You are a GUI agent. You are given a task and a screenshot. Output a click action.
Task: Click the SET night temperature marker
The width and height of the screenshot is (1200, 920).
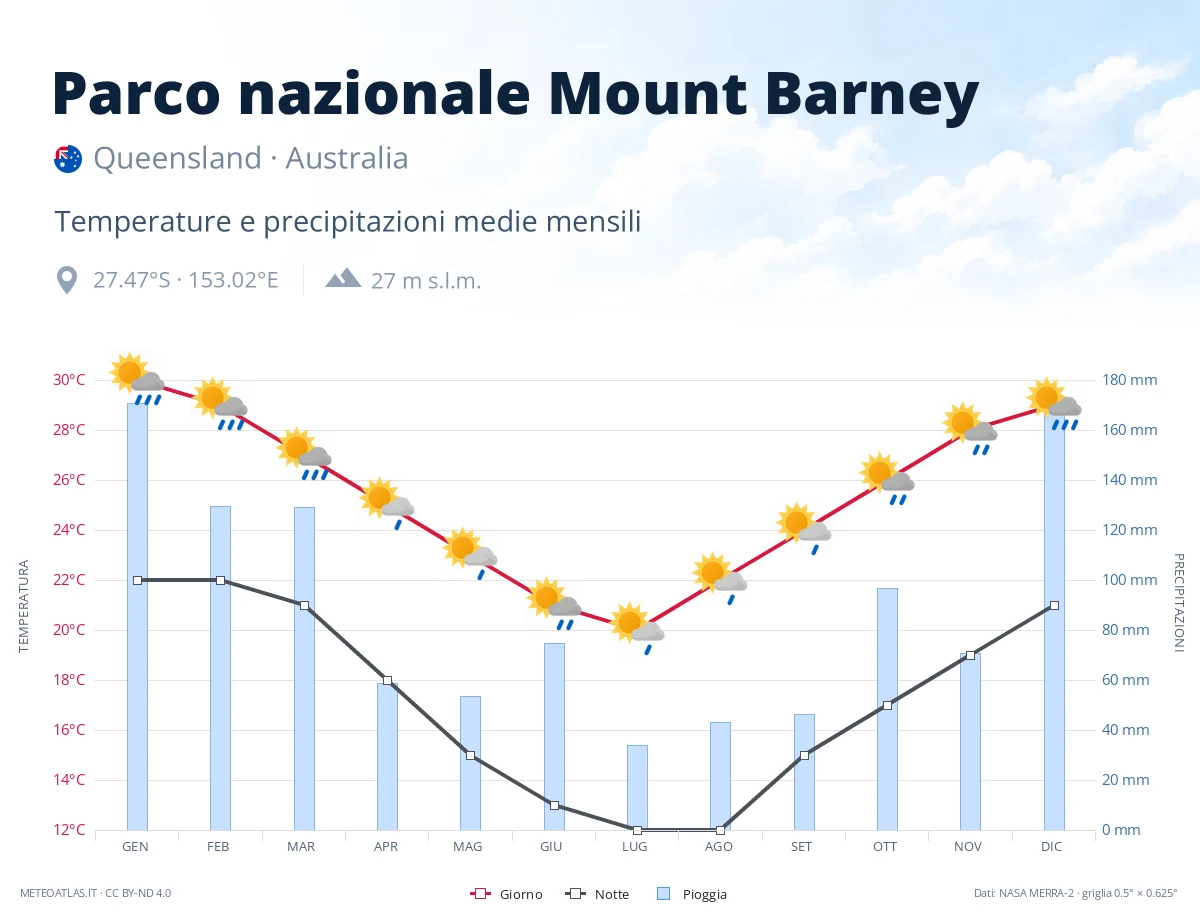click(x=804, y=755)
